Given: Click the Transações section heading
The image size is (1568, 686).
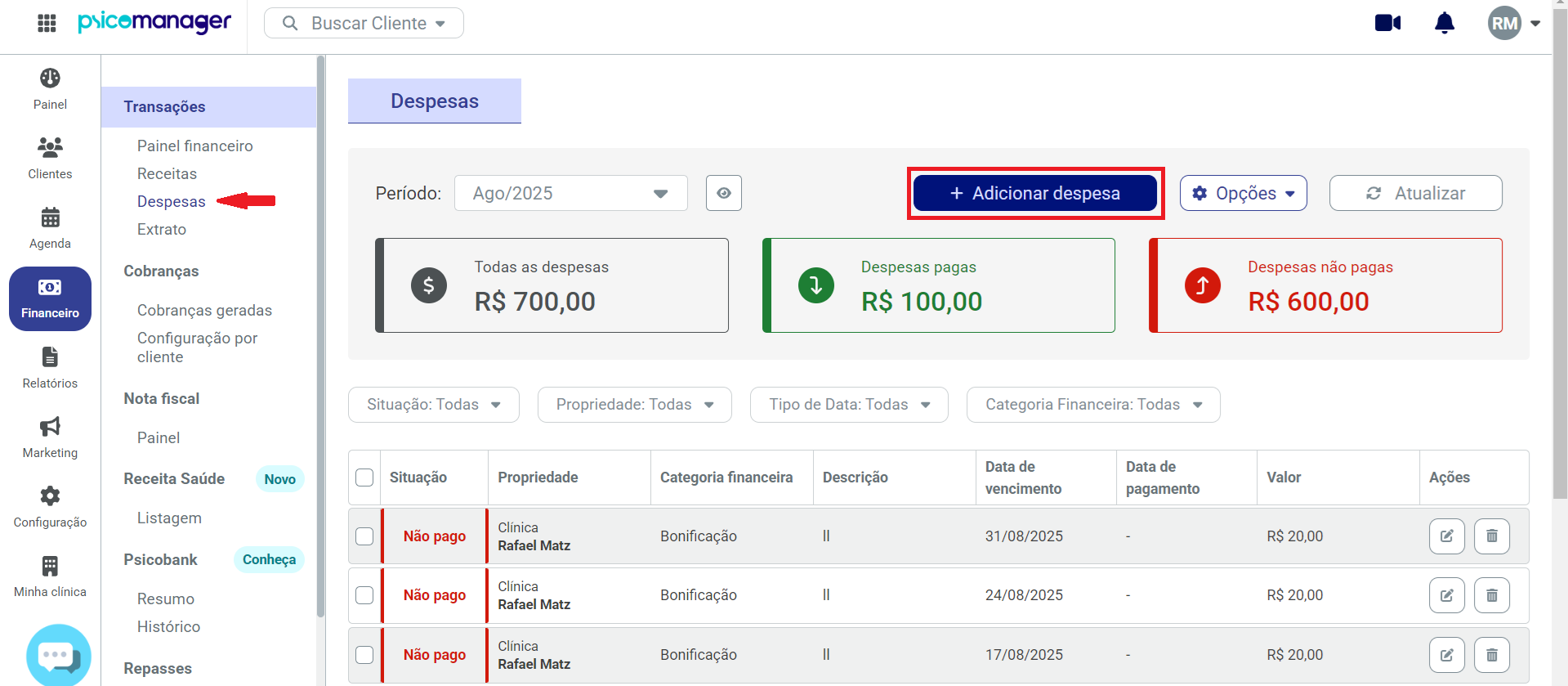Looking at the screenshot, I should 164,107.
